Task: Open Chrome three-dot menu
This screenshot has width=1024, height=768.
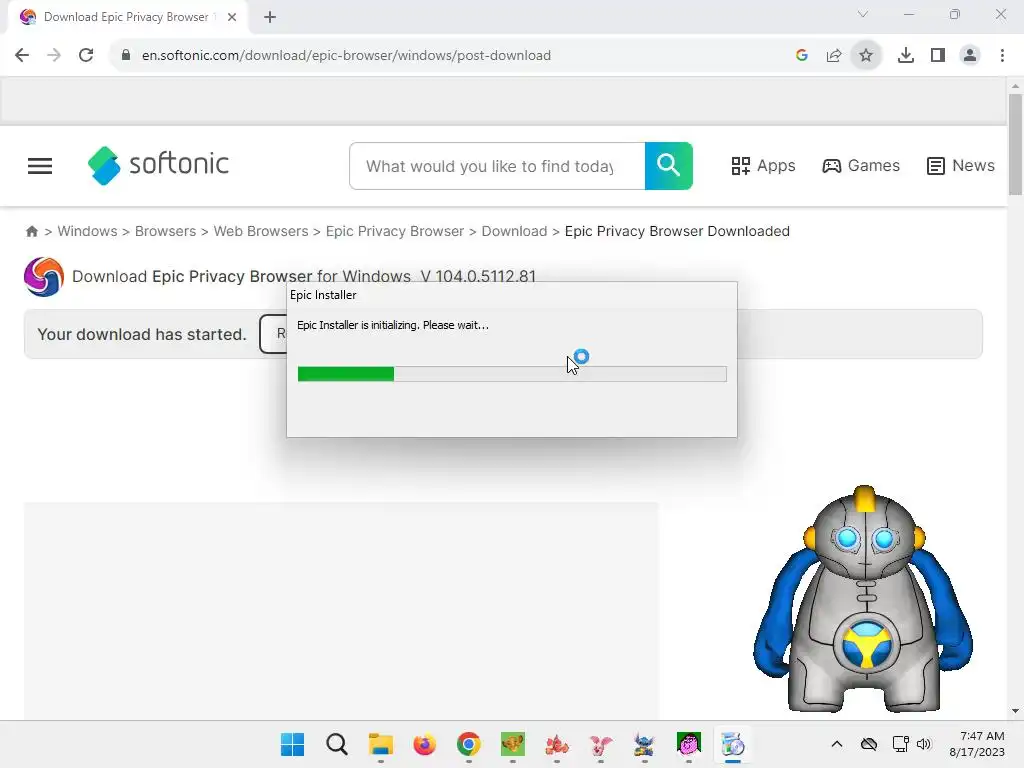Action: coord(1002,56)
